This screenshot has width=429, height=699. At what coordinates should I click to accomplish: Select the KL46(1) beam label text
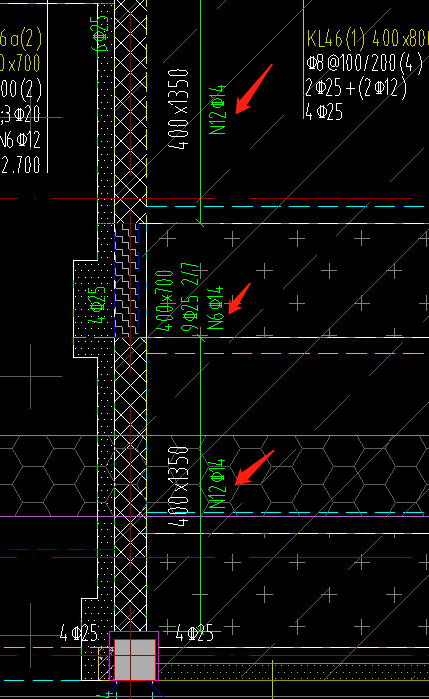(x=336, y=39)
